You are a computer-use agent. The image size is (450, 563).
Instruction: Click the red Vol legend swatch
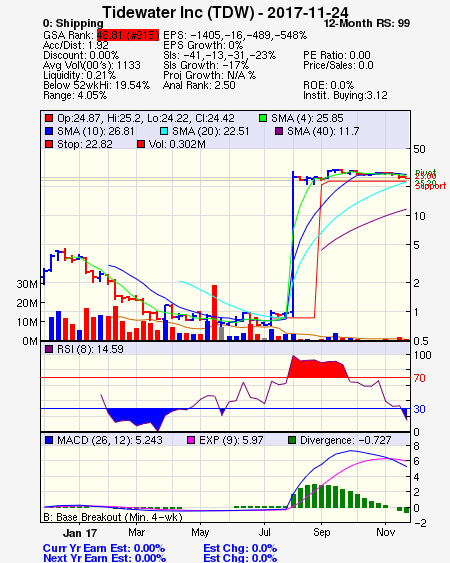coord(141,144)
